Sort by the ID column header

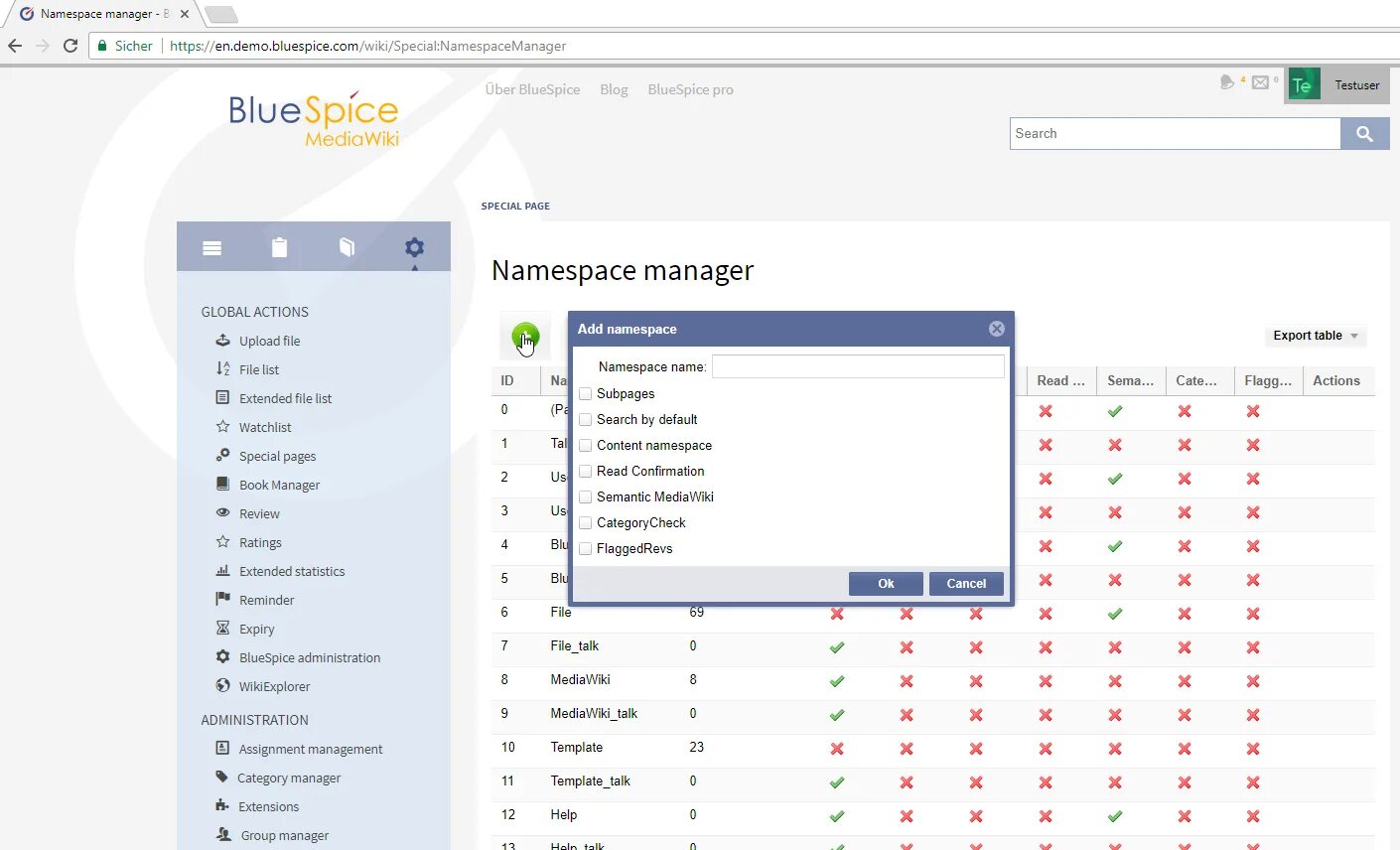coord(515,381)
